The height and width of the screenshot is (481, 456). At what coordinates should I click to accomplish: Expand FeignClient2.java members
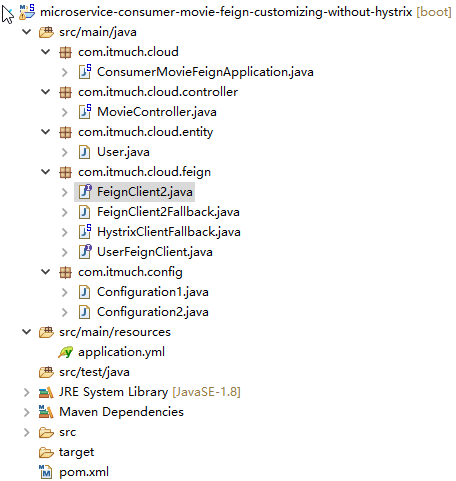65,192
